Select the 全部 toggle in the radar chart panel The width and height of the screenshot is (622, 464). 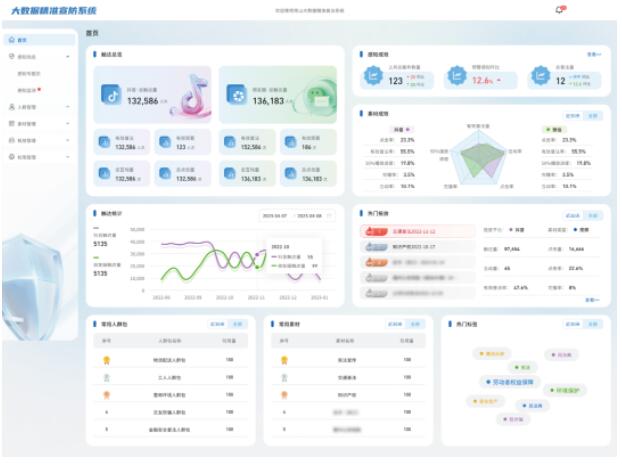593,116
